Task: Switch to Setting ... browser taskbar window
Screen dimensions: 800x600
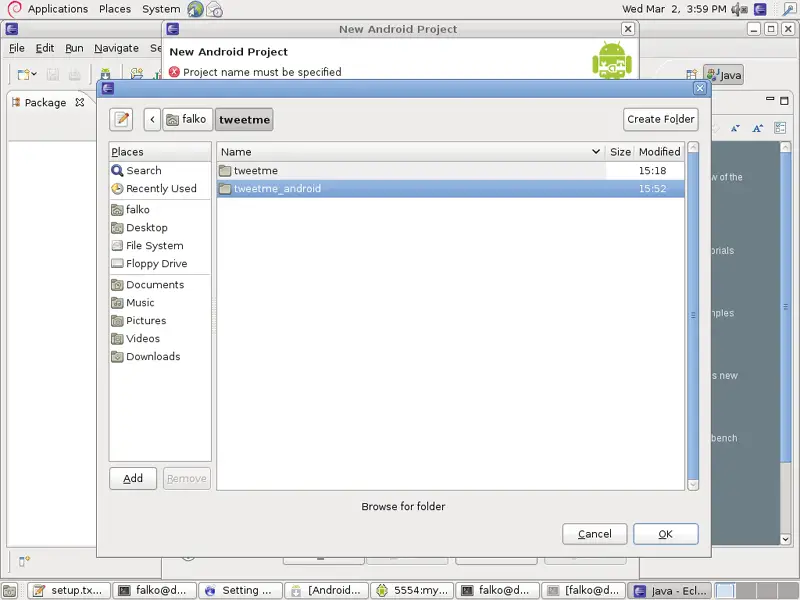Action: (240, 591)
